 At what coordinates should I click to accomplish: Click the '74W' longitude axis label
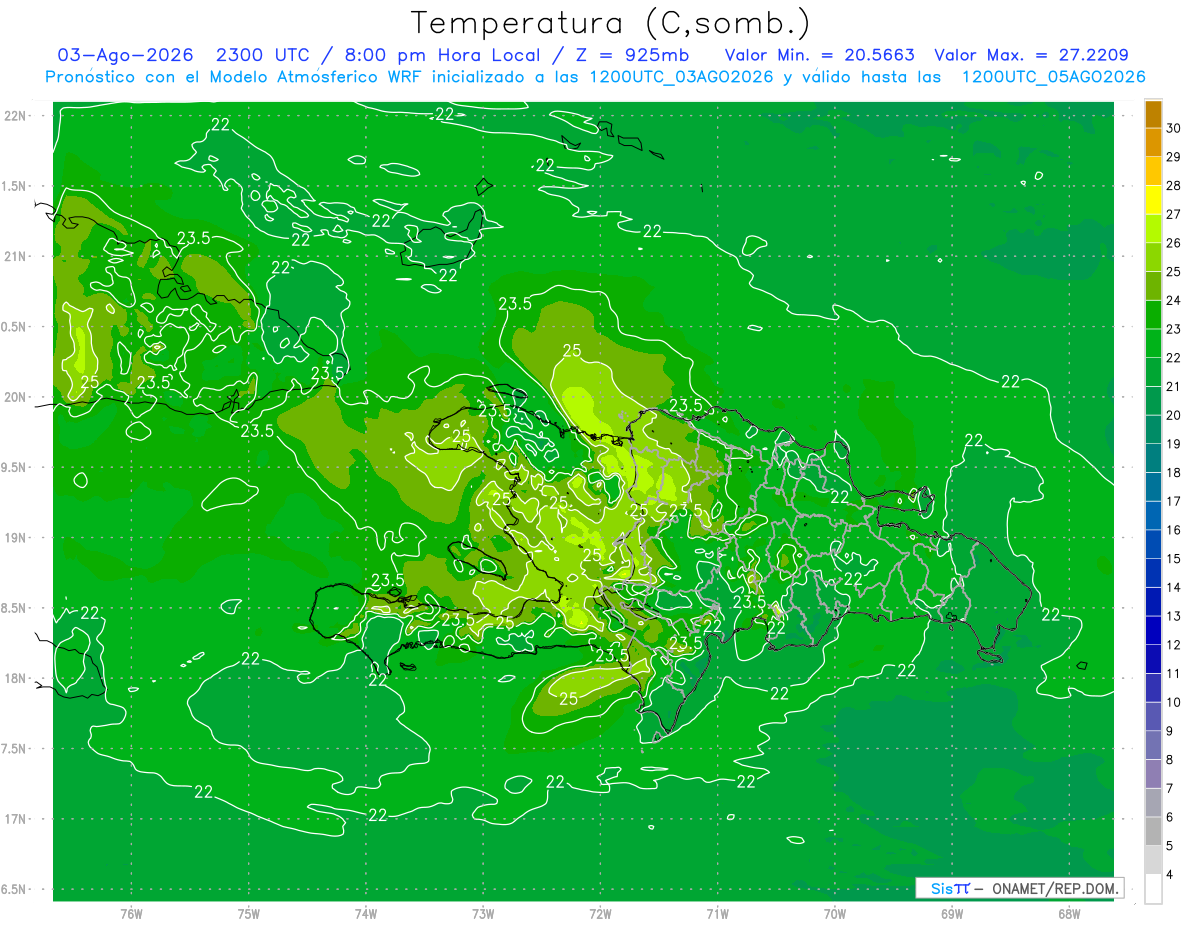click(366, 913)
